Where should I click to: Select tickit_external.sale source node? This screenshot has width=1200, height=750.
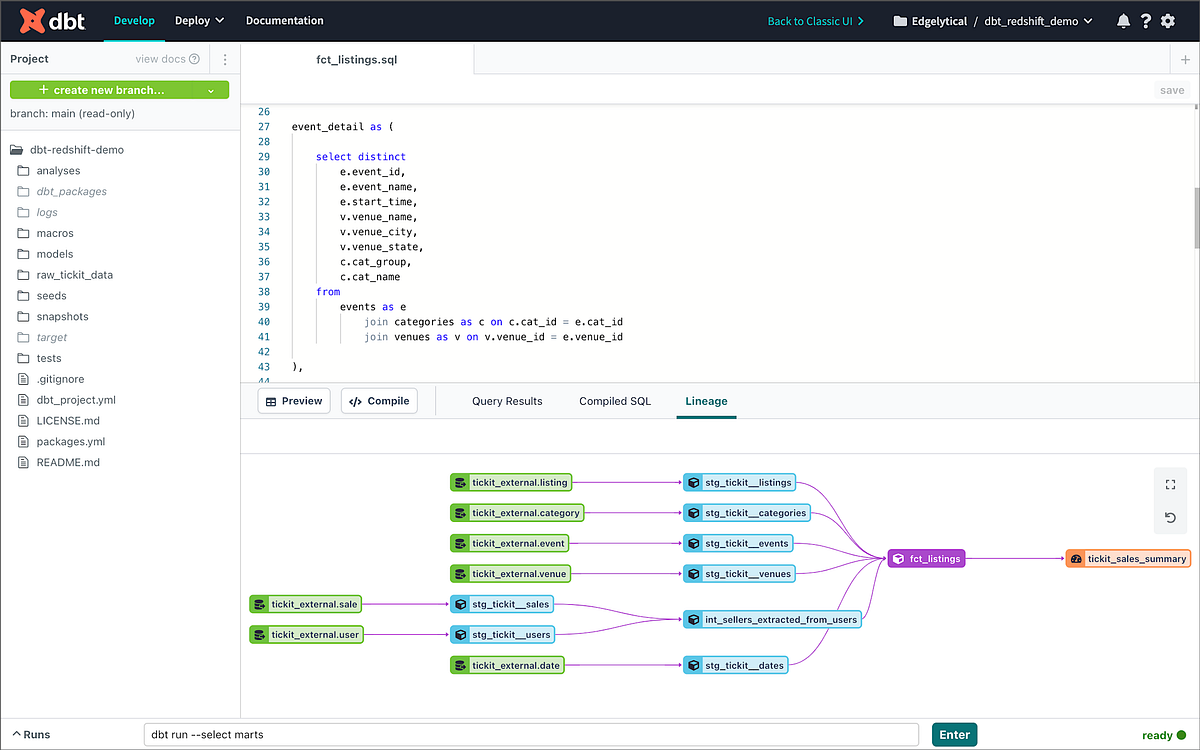(305, 604)
